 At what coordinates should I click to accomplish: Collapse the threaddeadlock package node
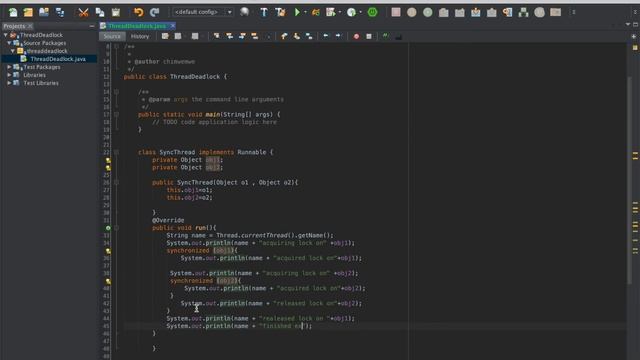pos(13,51)
